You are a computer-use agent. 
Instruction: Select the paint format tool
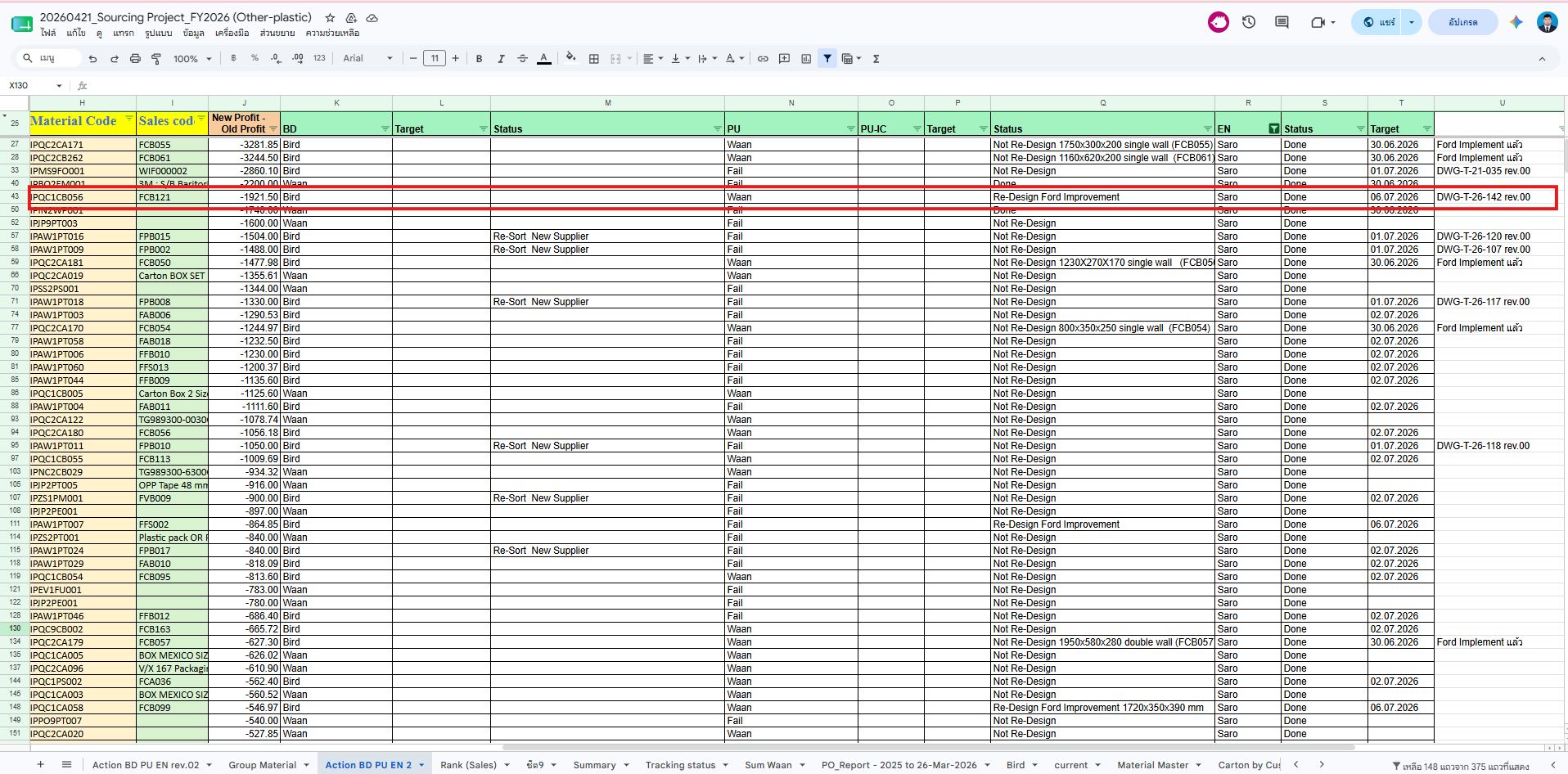coord(156,59)
